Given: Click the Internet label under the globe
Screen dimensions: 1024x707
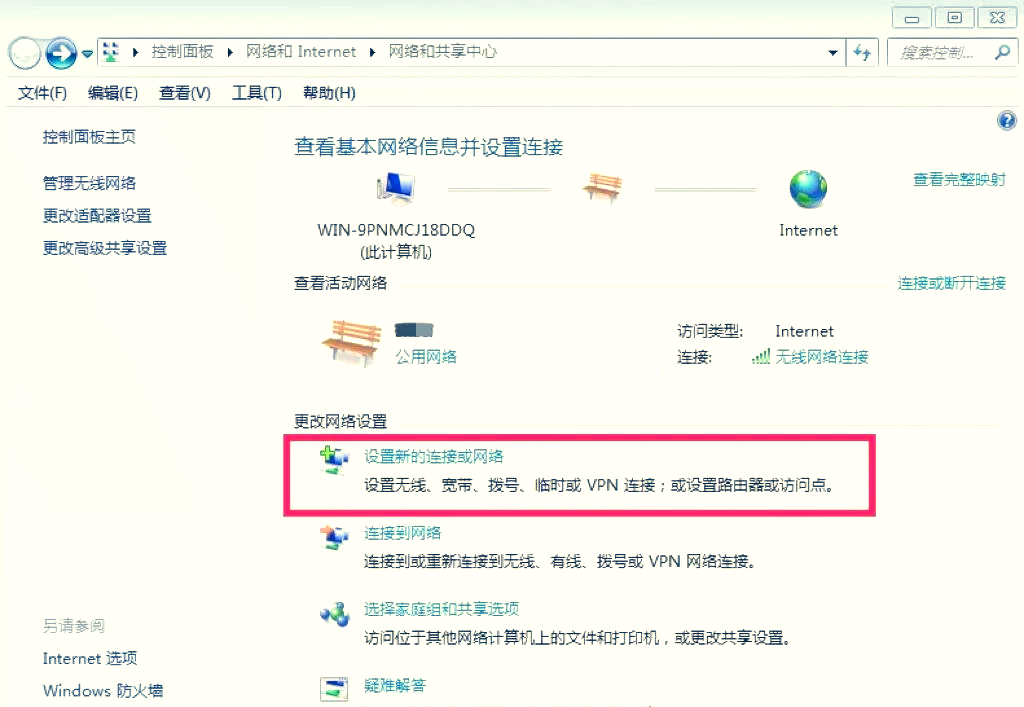Looking at the screenshot, I should point(808,230).
